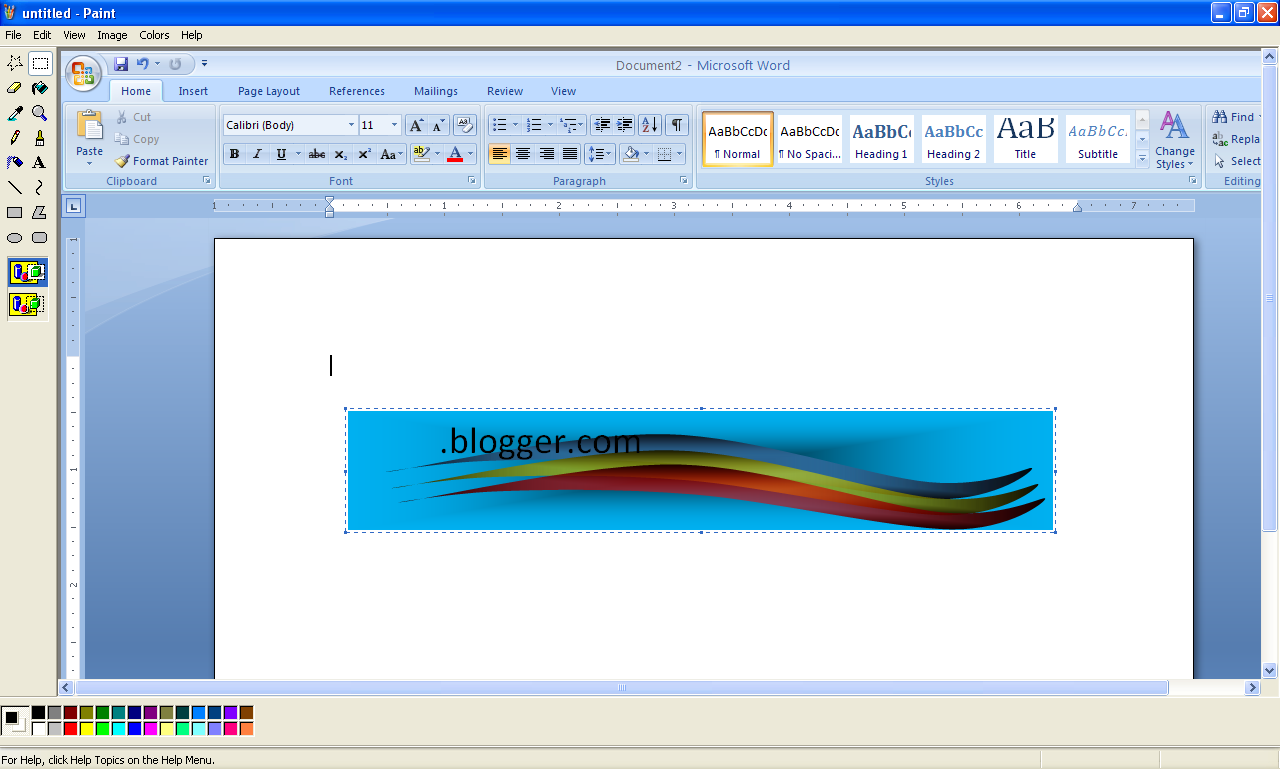1280x769 pixels.
Task: Click the Save icon in Word quick access toolbar
Action: [x=121, y=64]
